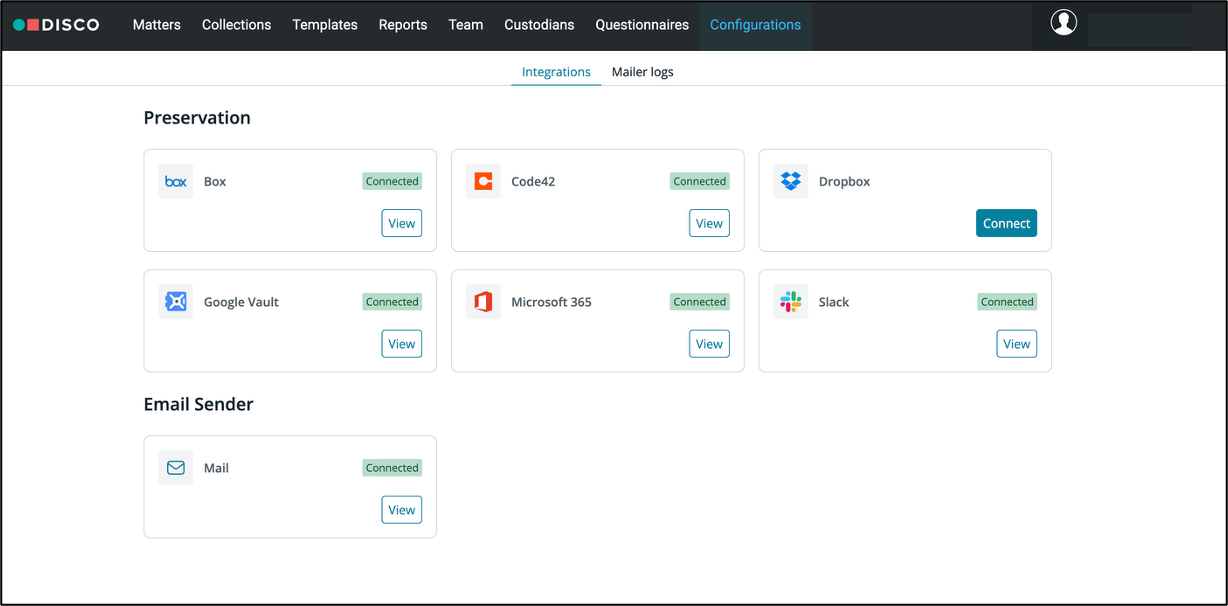Open Reports in the top navigation
Screen dimensions: 1228x606
[x=403, y=25]
